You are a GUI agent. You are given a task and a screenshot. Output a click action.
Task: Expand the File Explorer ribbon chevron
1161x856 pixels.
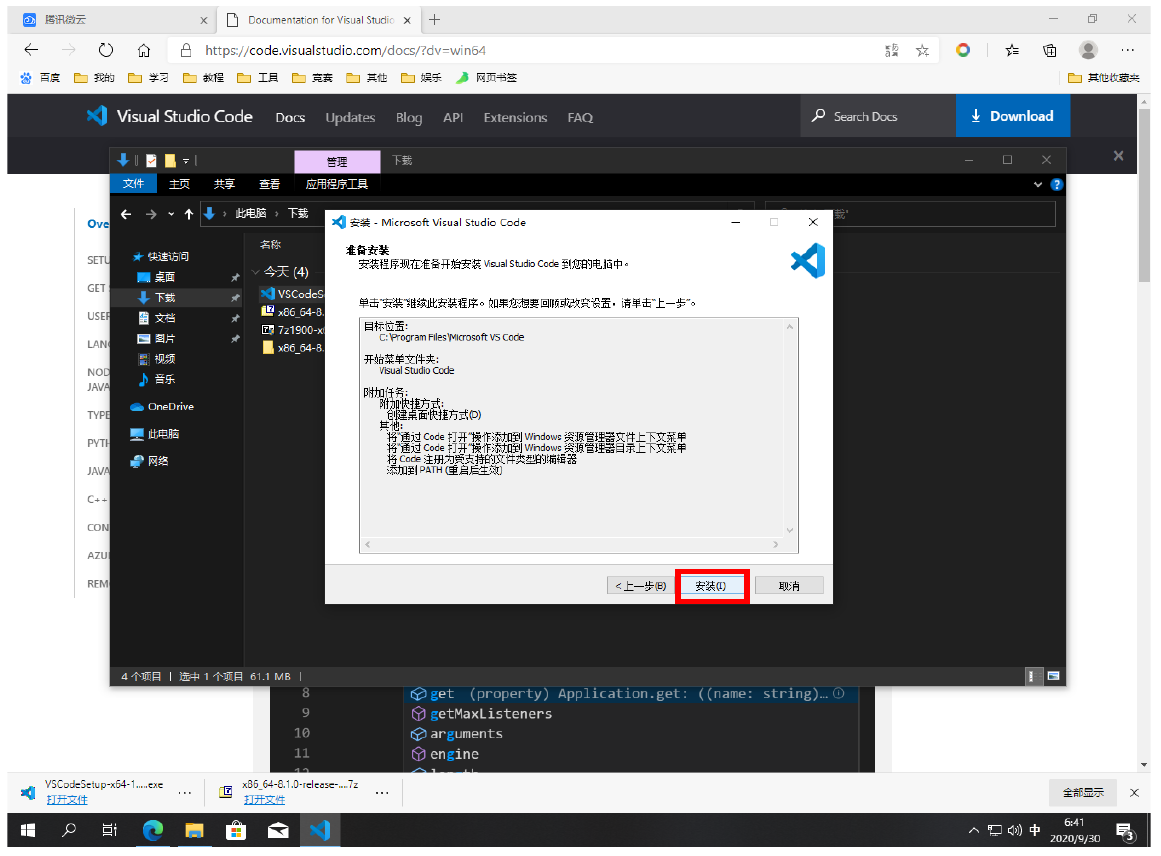[1038, 184]
